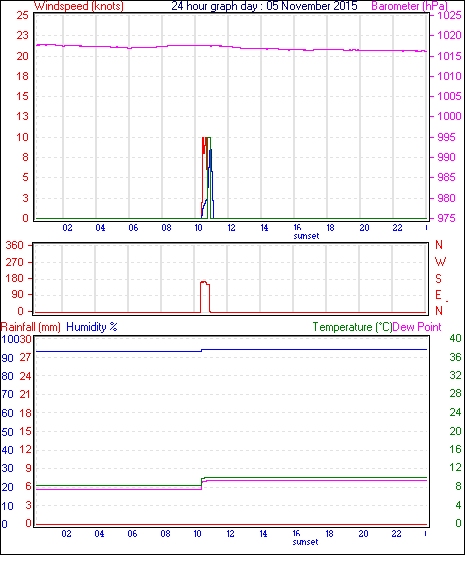465x563 pixels.
Task: Click the Rainfall (mm) legend label
Action: pos(31,327)
